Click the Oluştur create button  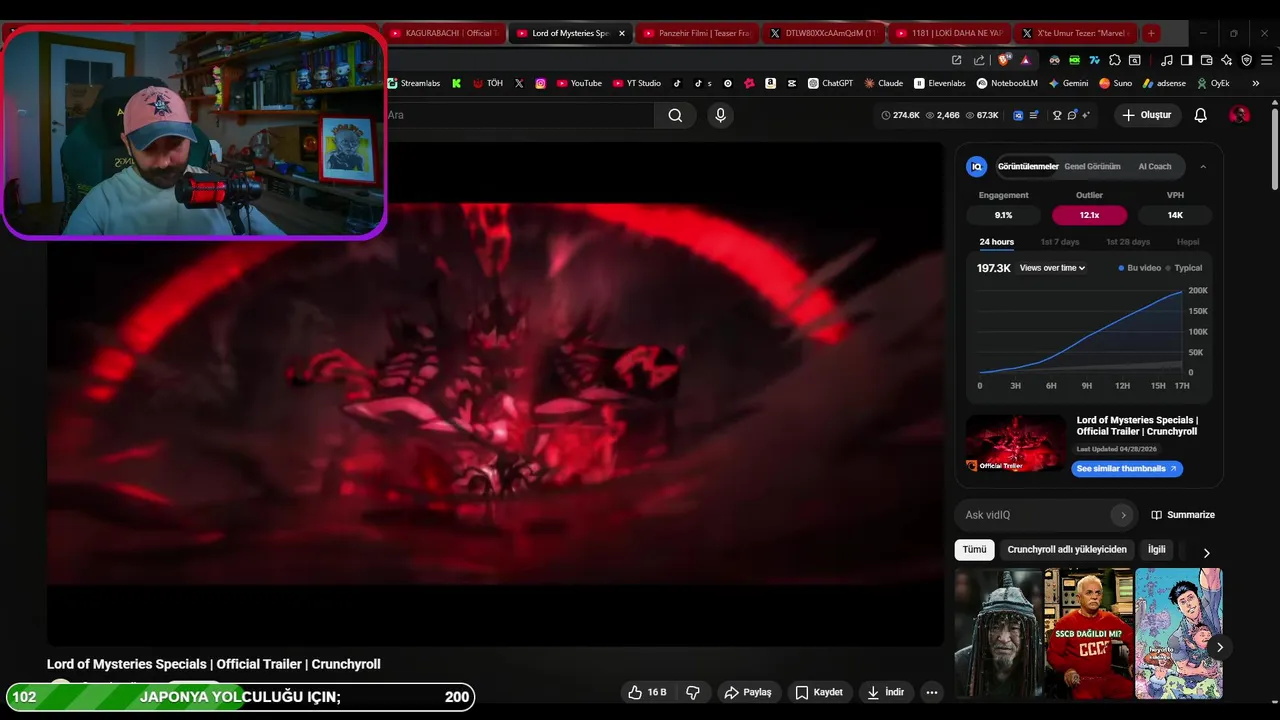tap(1146, 115)
